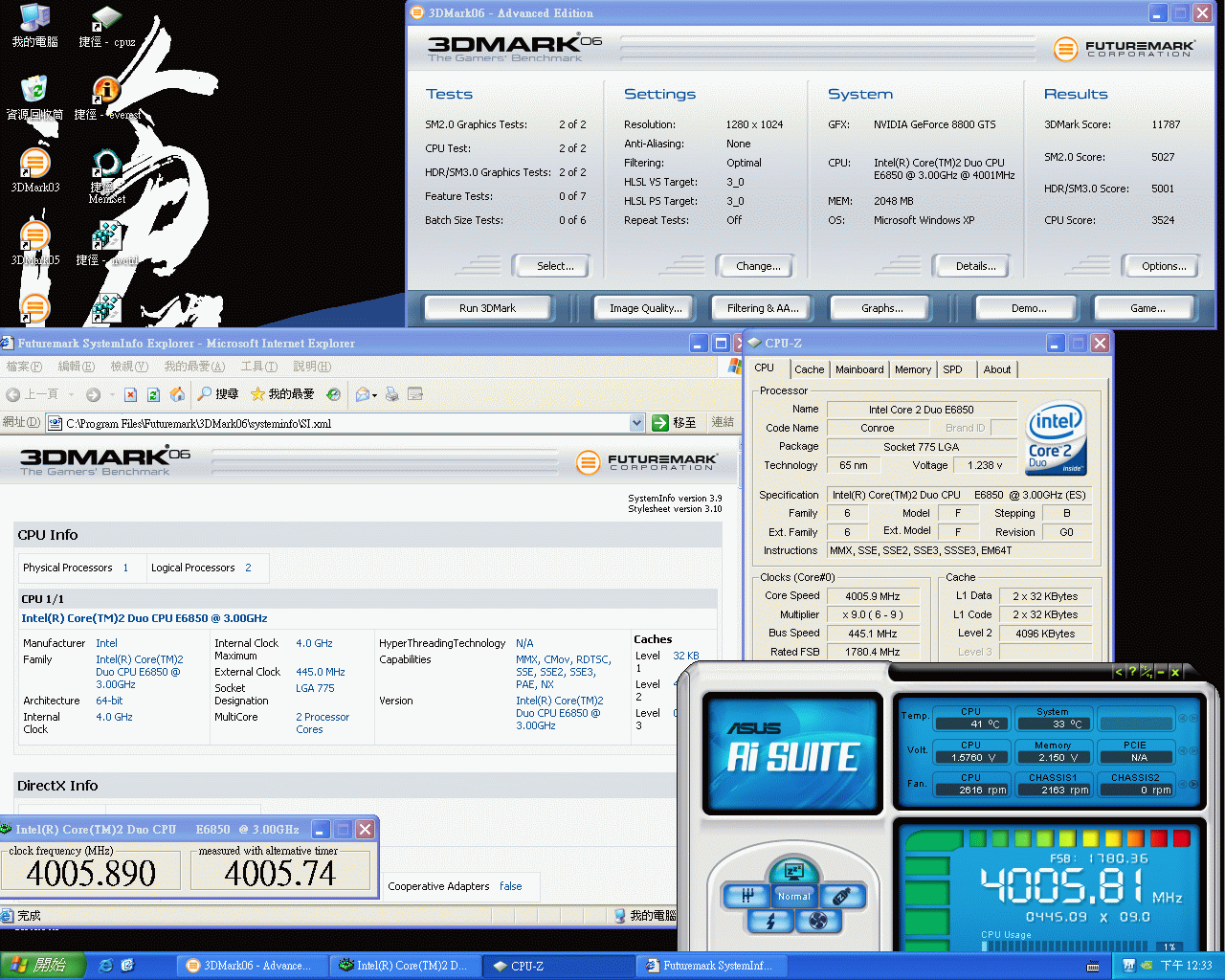Click the 3DMark Score value 11787
Image resolution: width=1225 pixels, height=980 pixels.
click(x=1166, y=124)
